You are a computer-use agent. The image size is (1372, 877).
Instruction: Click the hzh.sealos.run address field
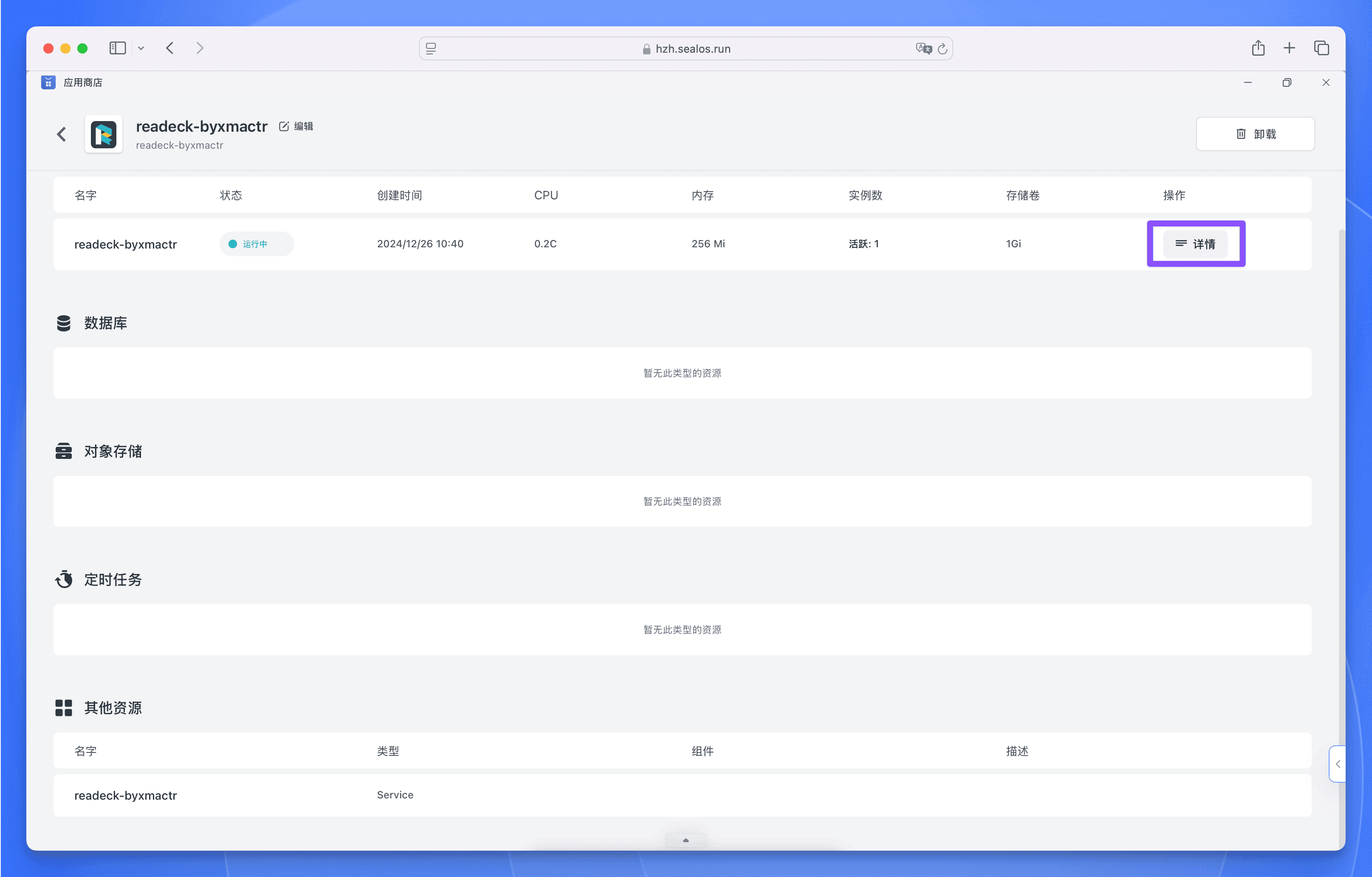click(686, 48)
